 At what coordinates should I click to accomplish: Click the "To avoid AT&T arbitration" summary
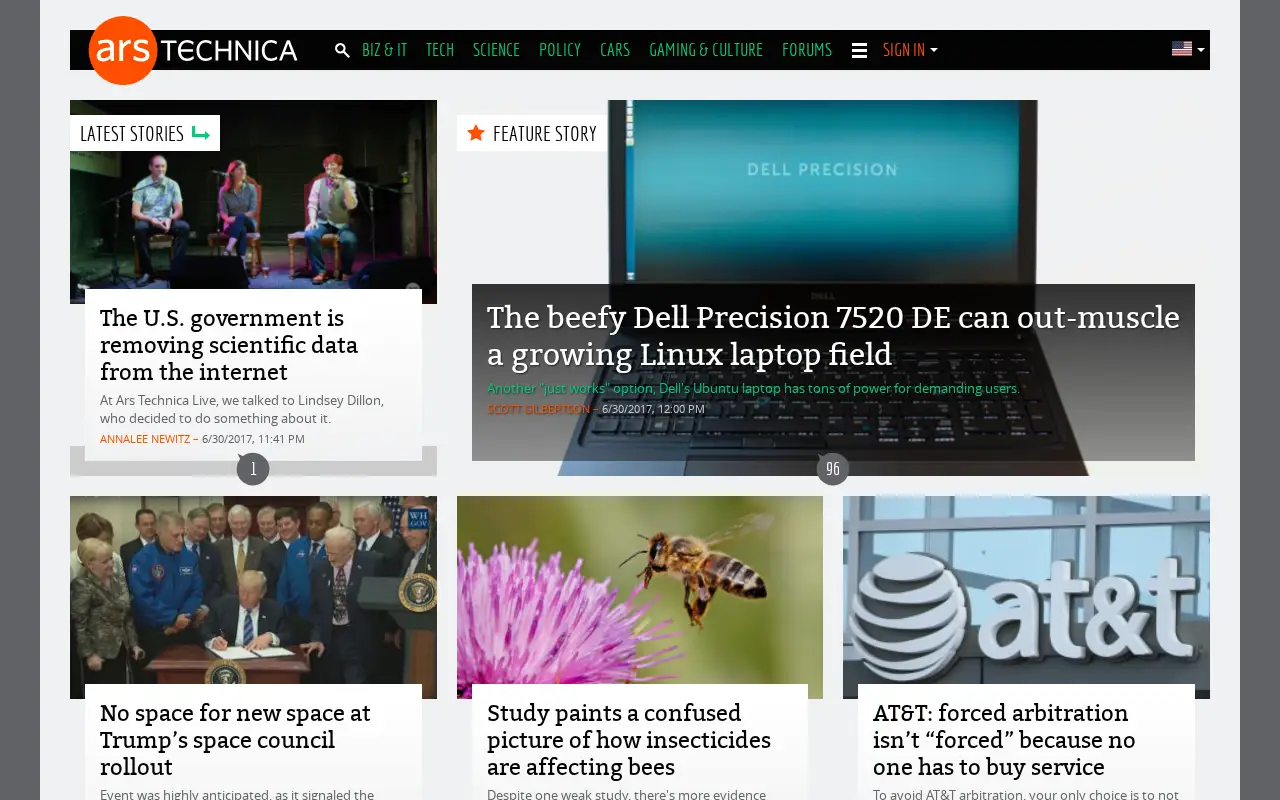click(1026, 794)
